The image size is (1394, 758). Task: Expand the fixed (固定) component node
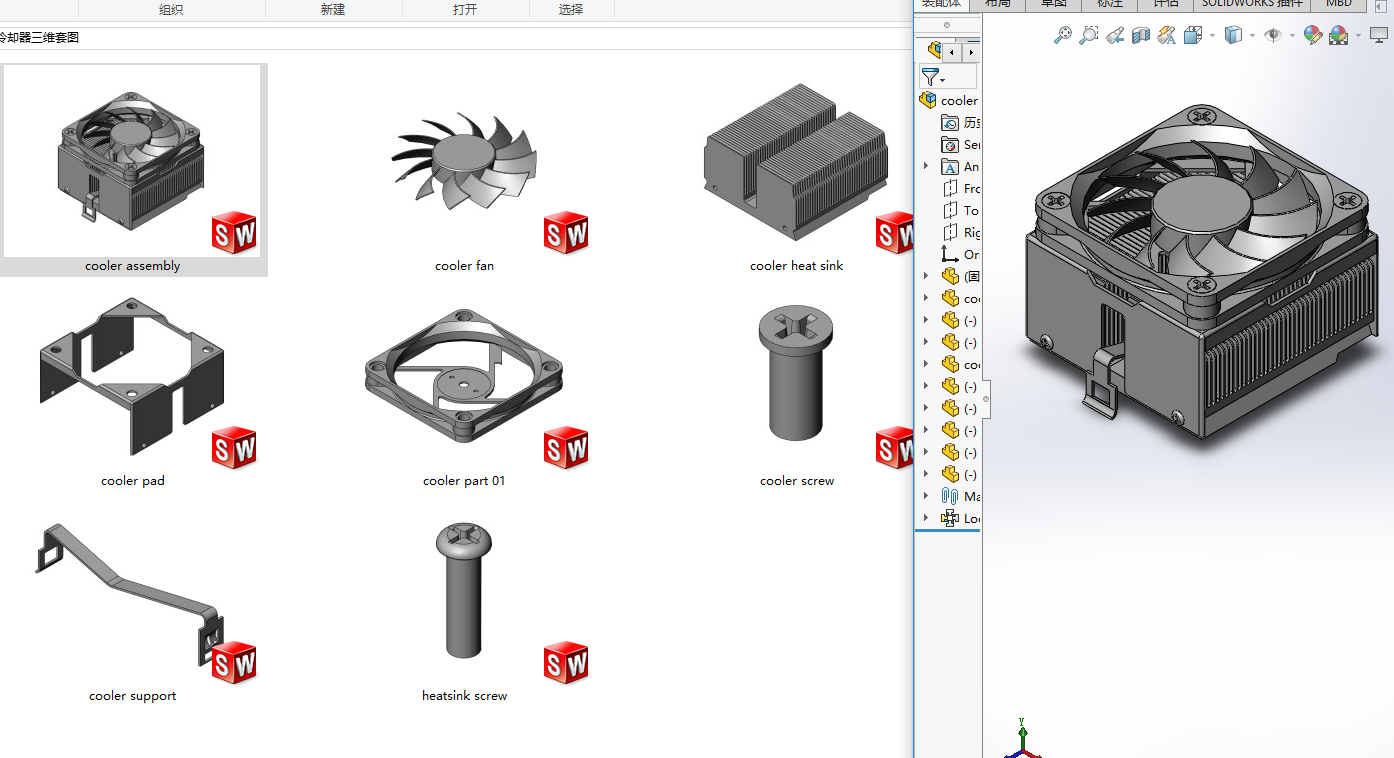926,277
